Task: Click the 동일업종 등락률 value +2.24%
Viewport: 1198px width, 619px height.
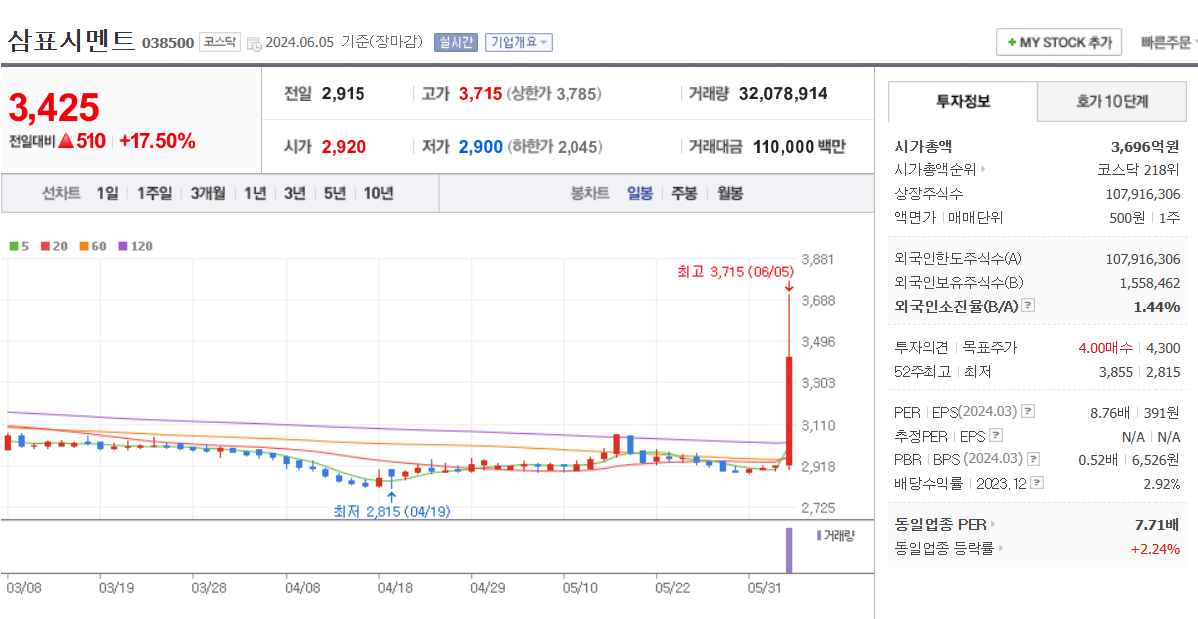Action: [1154, 549]
